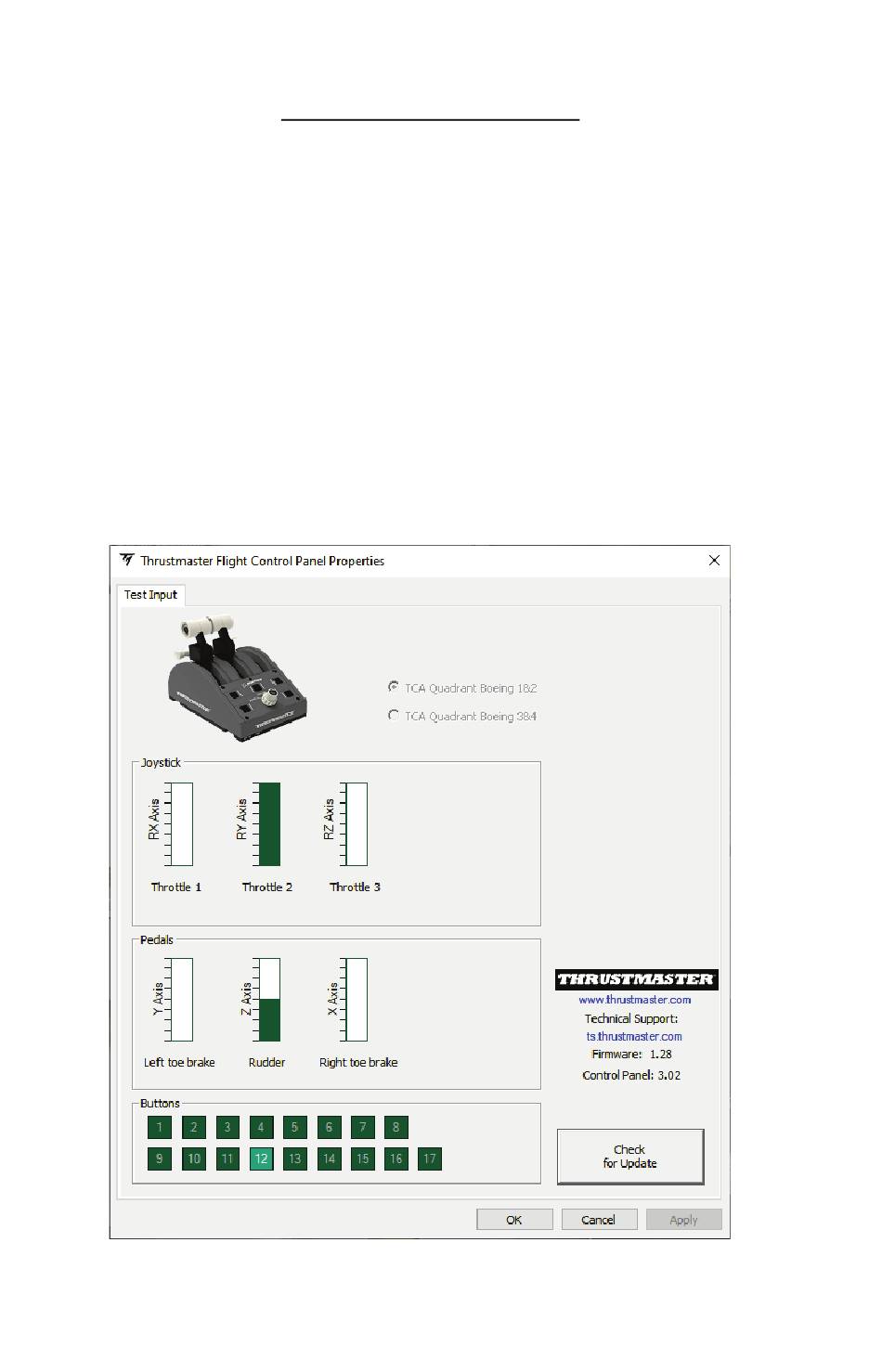882x1372 pixels.
Task: Click the Throttle 3 label
Action: [x=356, y=887]
